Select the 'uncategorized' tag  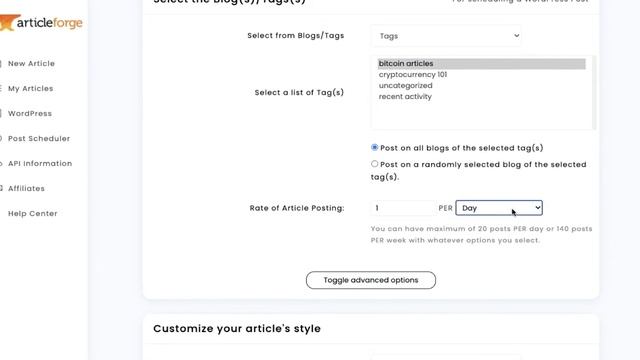(x=482, y=86)
